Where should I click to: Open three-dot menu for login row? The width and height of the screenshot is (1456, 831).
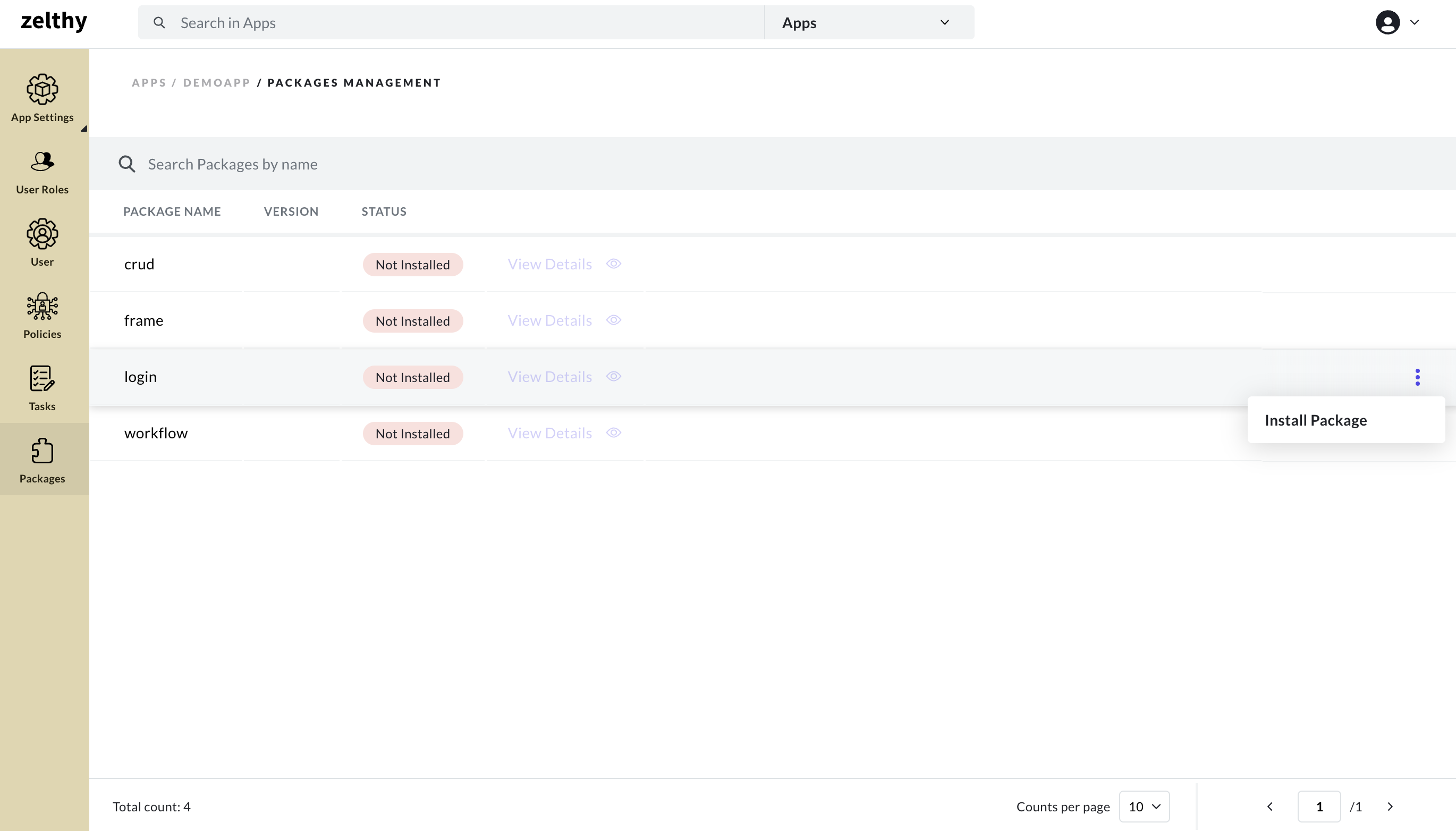(x=1417, y=377)
